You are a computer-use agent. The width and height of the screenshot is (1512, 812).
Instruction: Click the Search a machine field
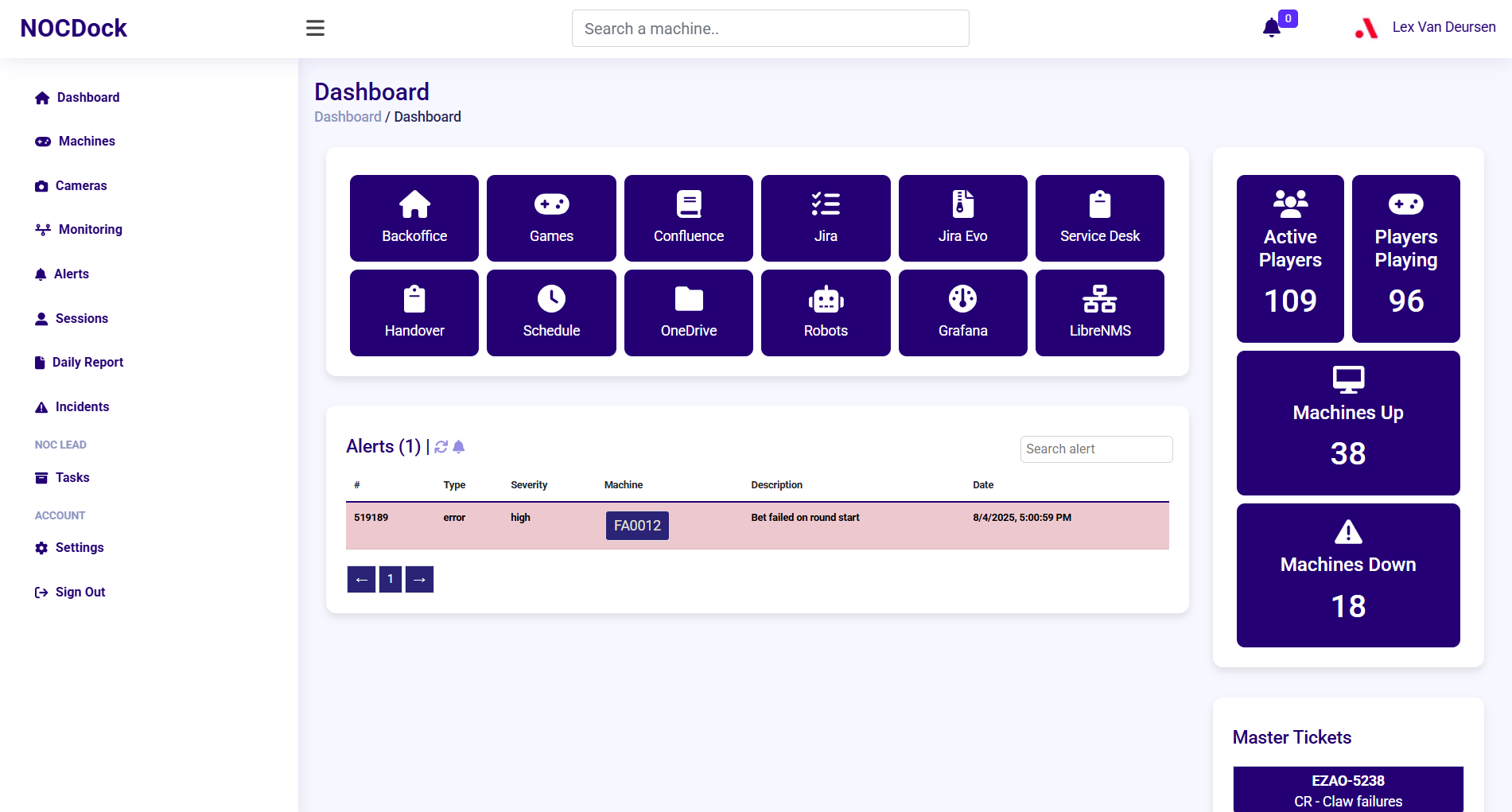click(x=770, y=29)
